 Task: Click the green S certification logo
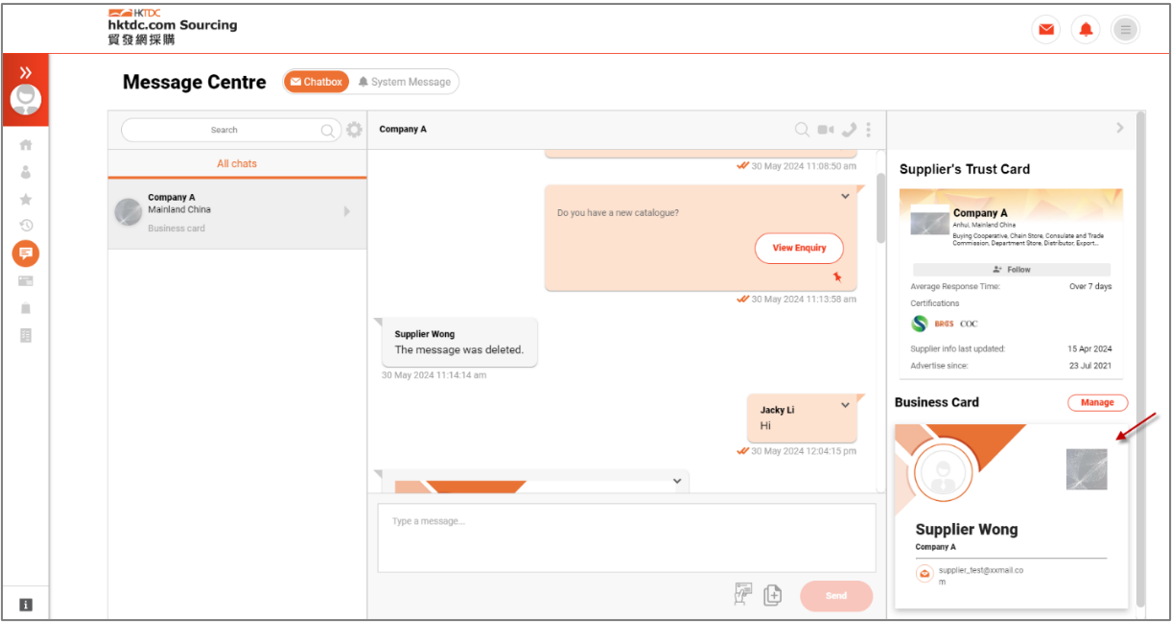(920, 324)
